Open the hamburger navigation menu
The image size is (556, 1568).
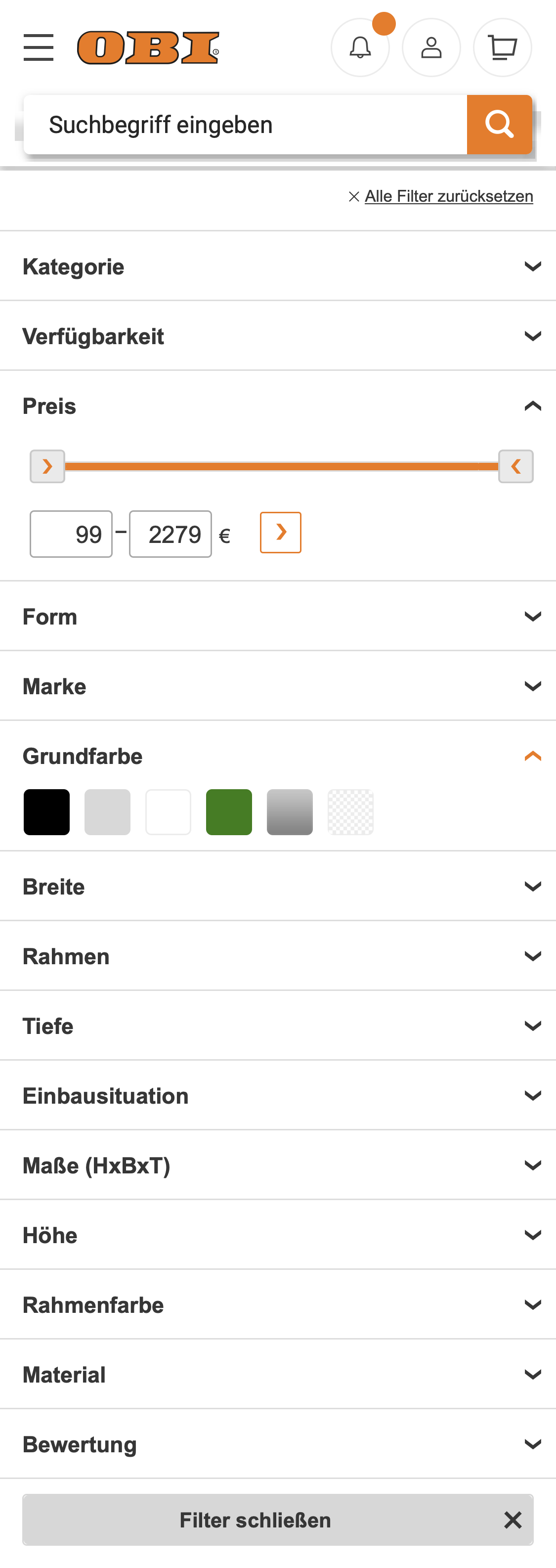pyautogui.click(x=38, y=47)
